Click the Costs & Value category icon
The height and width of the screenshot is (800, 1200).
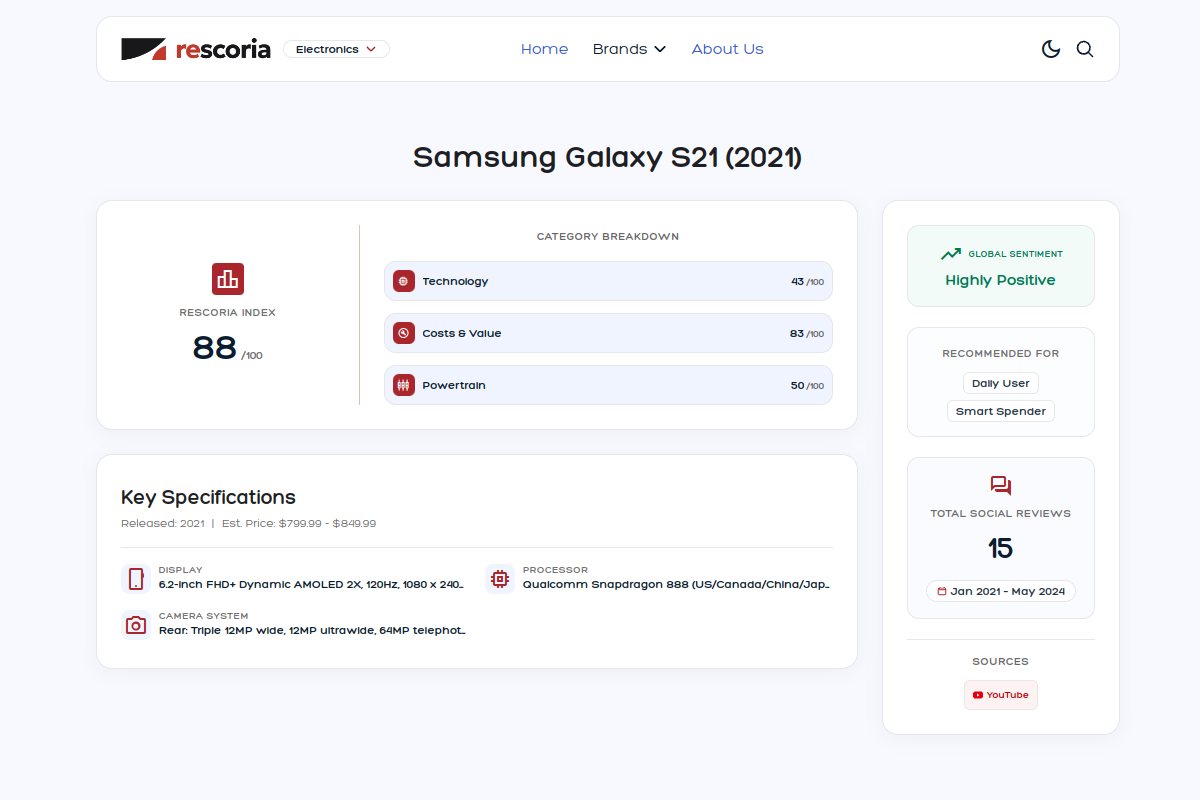(x=404, y=333)
